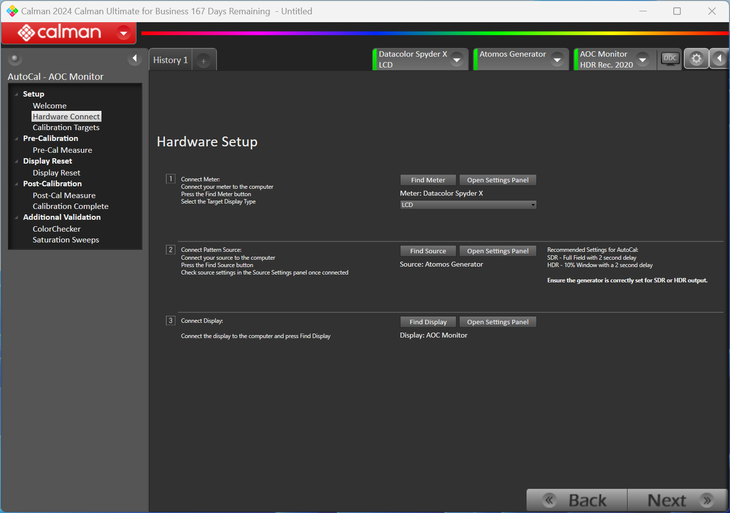
Task: Maximize the Calman window
Action: (677, 11)
